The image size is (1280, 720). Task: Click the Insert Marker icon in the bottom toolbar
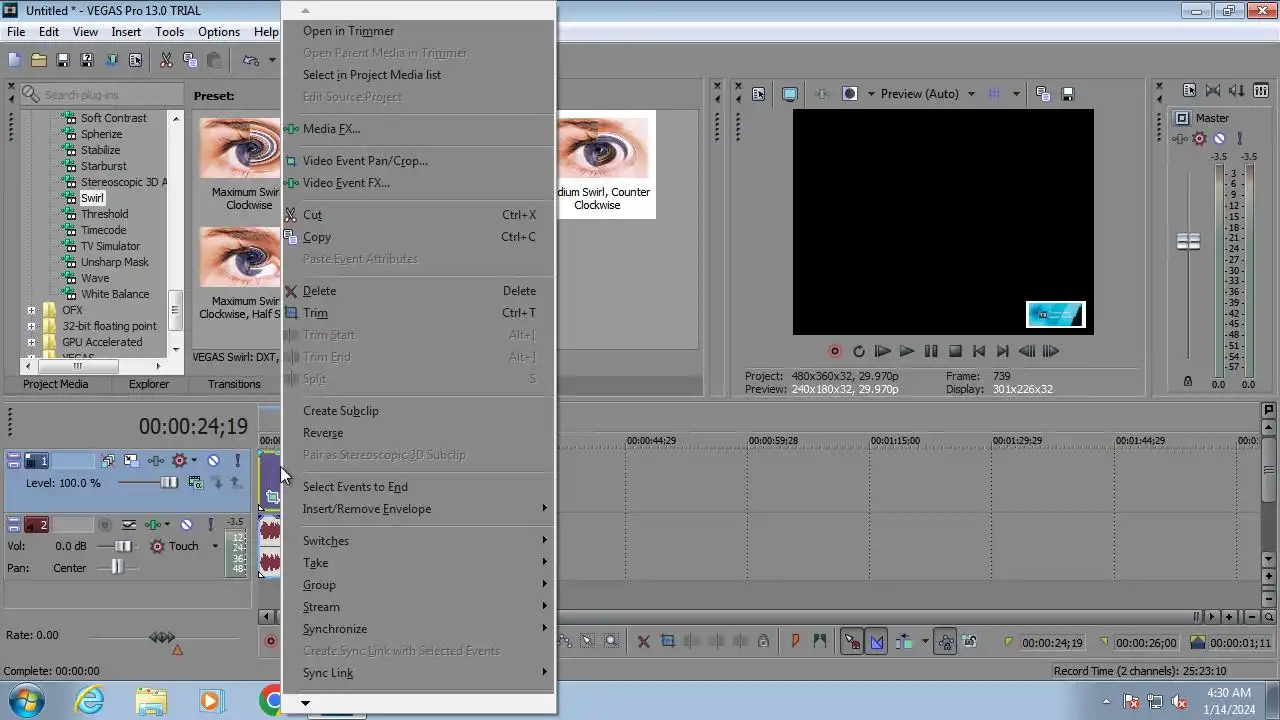[796, 642]
